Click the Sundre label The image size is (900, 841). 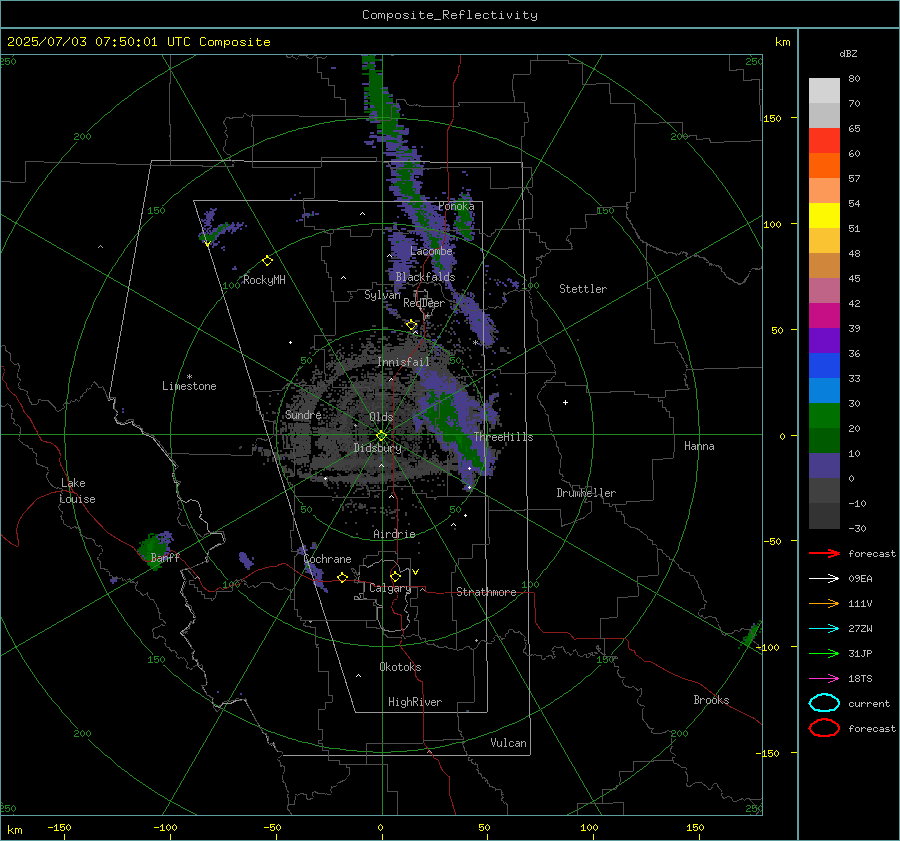click(x=303, y=414)
